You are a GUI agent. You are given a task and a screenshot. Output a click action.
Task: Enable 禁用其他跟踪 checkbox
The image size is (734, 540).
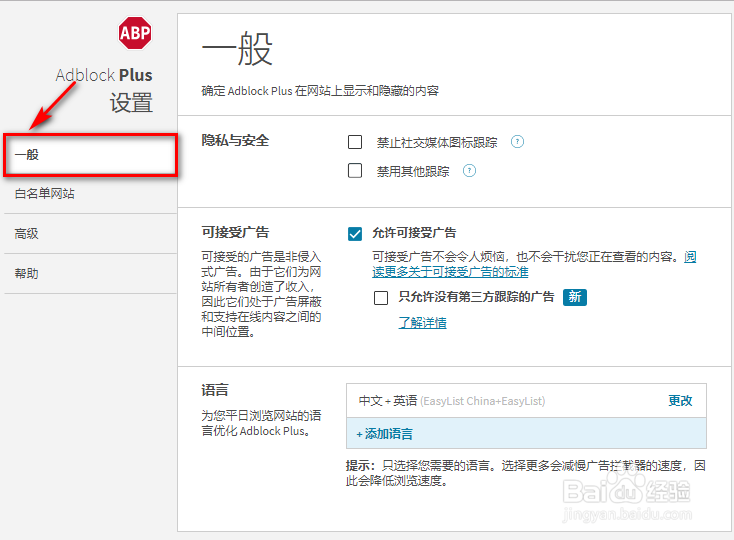point(355,171)
